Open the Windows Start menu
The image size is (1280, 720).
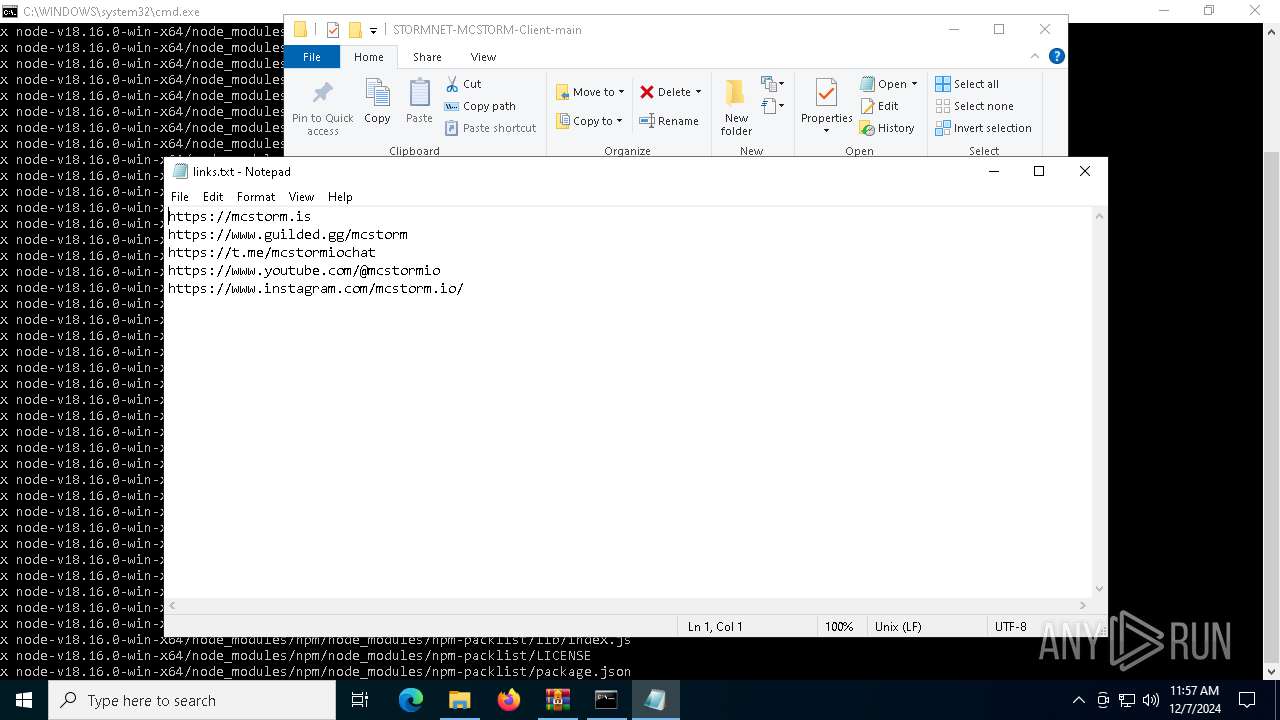(24, 700)
